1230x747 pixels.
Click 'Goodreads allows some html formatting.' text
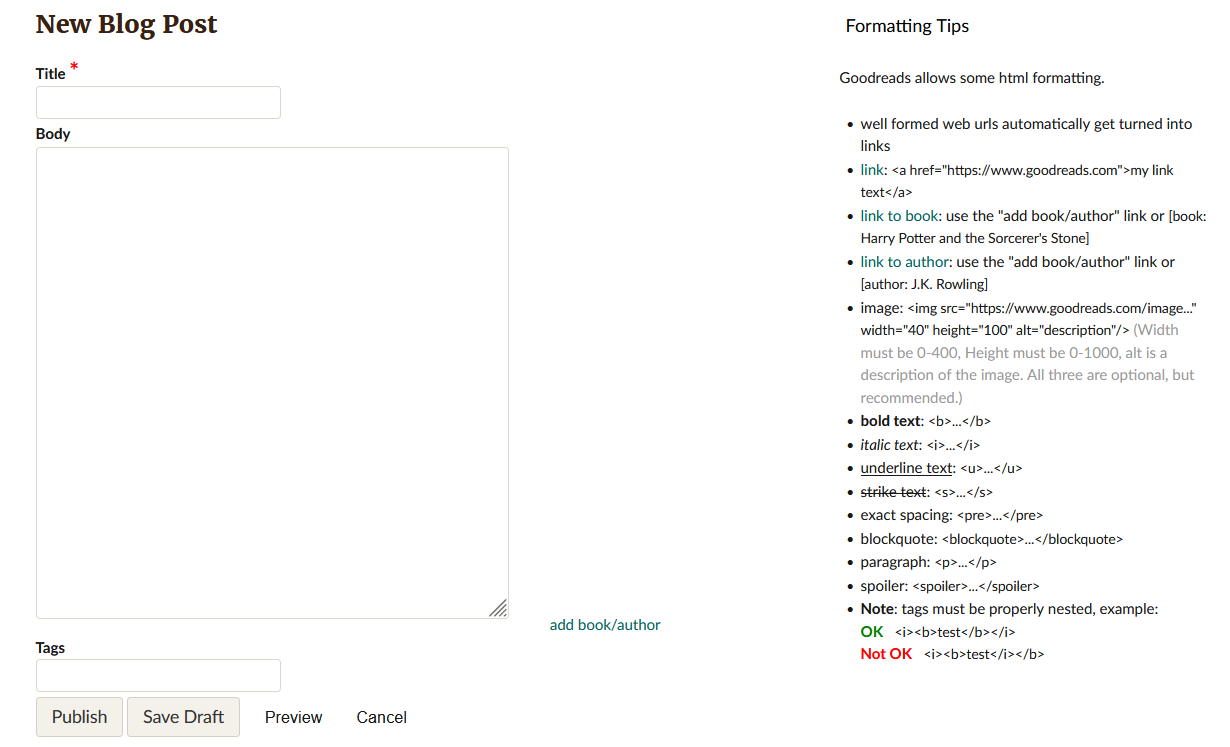point(972,78)
